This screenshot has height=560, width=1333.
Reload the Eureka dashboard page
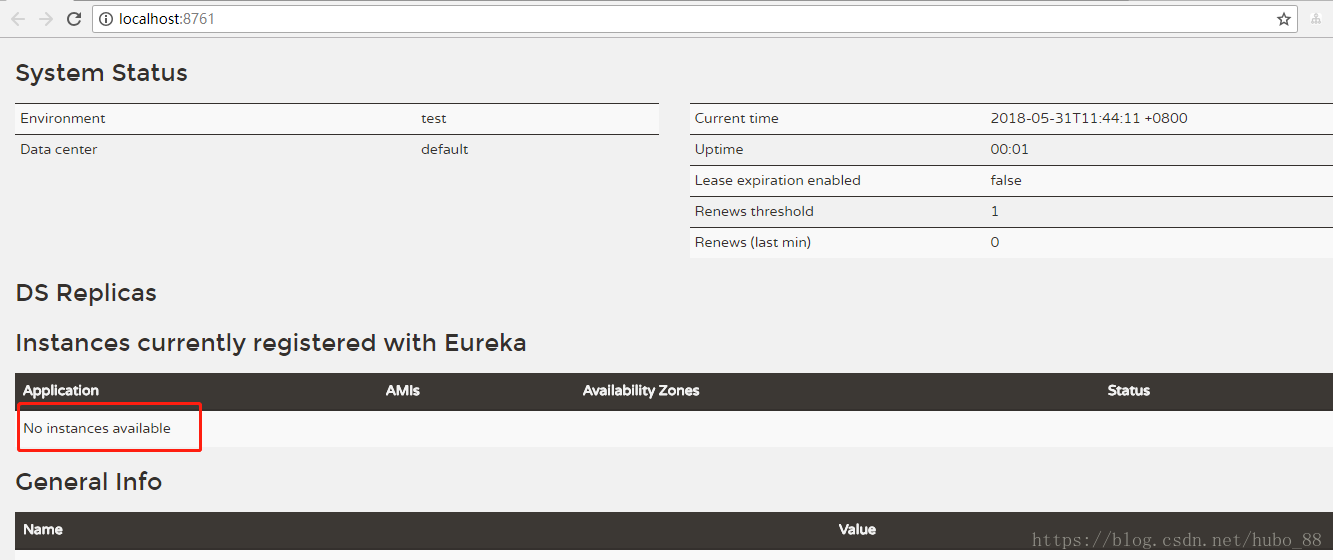click(74, 19)
